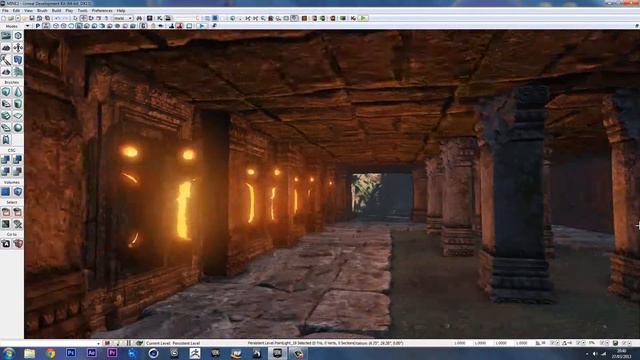Click Go To Builder Brush icon

[18, 244]
